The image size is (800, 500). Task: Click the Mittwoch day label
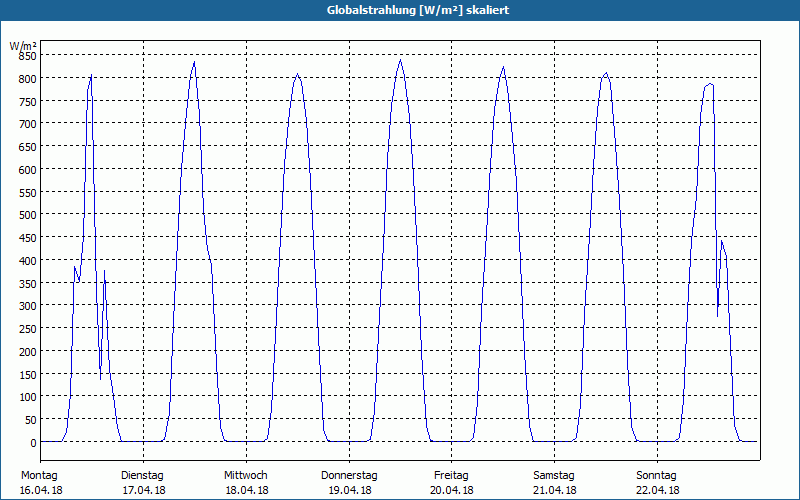(246, 476)
